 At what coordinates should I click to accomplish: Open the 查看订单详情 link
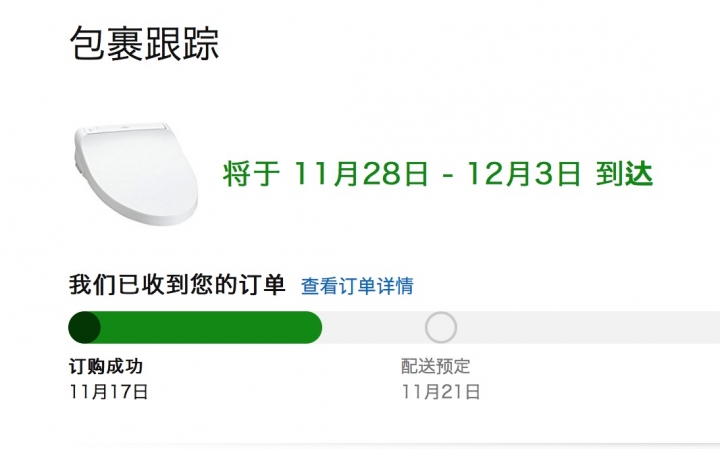pos(357,286)
